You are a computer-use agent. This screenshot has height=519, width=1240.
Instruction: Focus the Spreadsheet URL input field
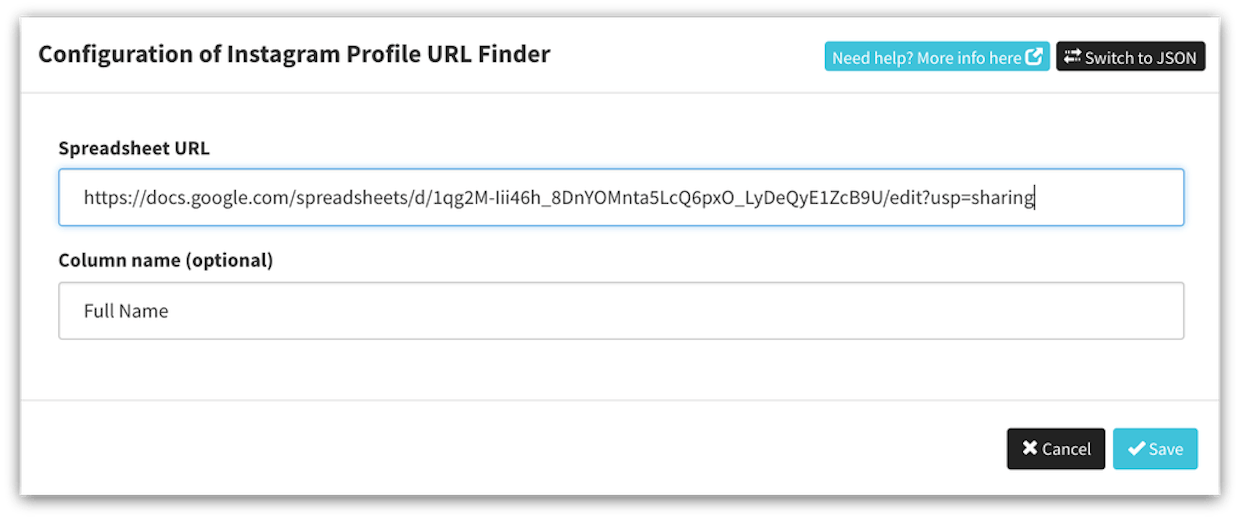[x=621, y=197]
